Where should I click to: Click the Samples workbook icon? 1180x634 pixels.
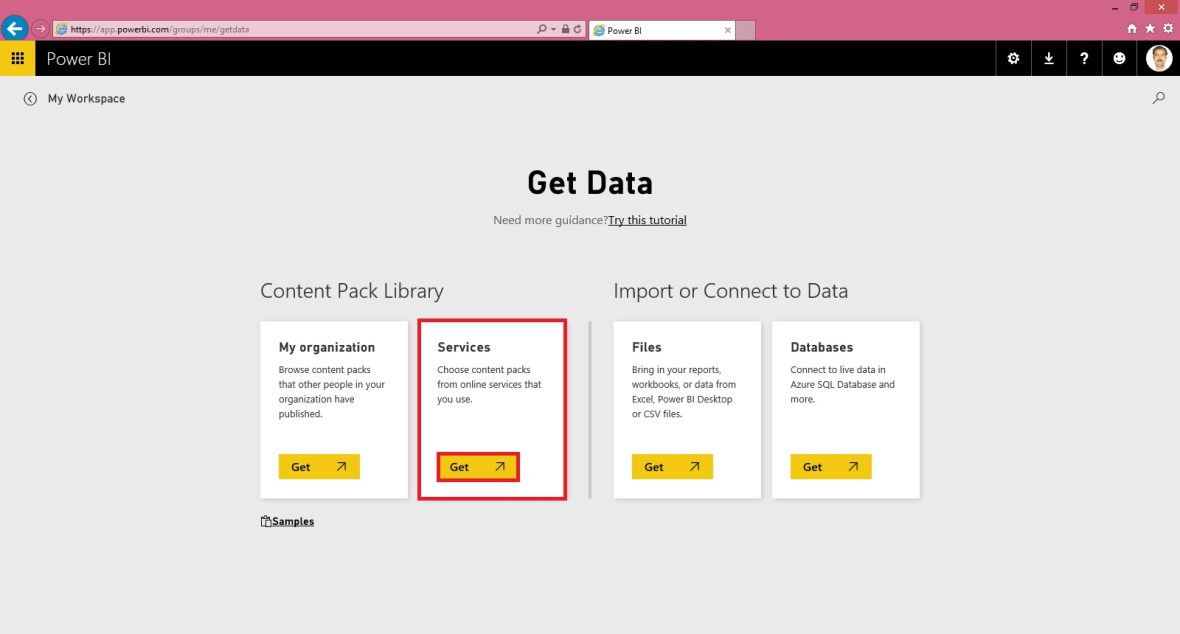(264, 520)
